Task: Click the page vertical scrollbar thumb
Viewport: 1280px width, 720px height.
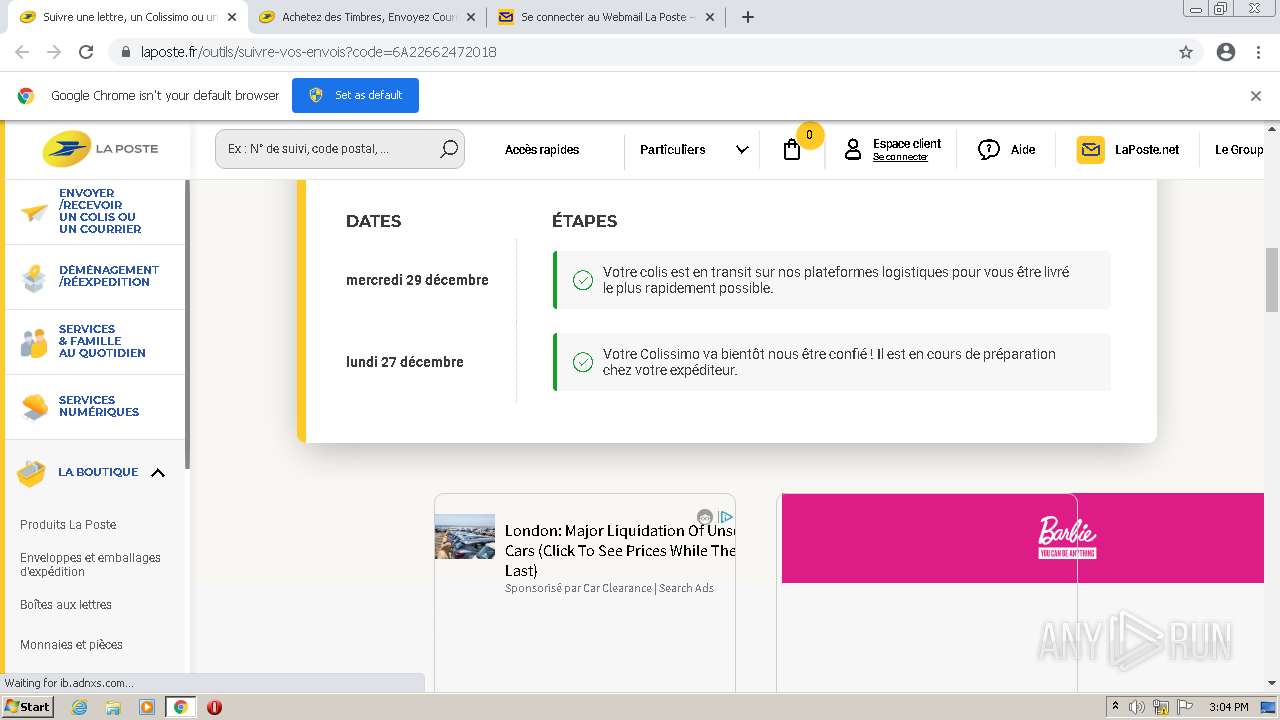Action: [1272, 281]
